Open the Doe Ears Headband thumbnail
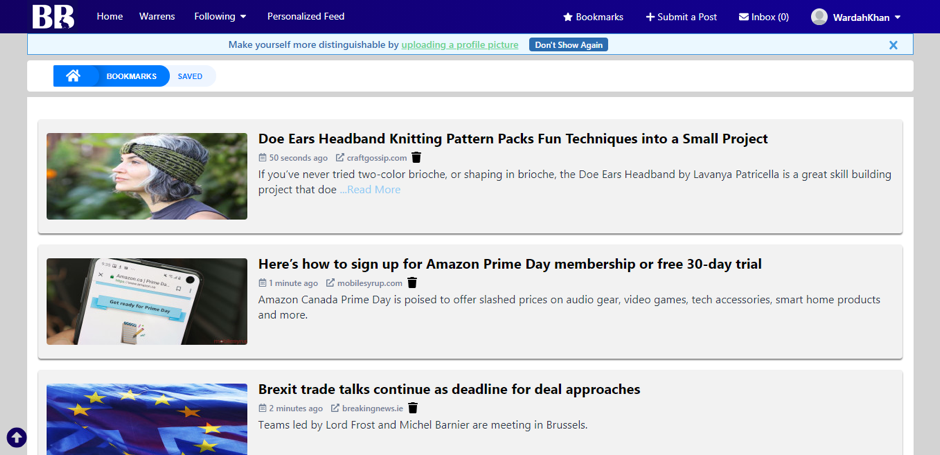The width and height of the screenshot is (940, 455). tap(147, 176)
